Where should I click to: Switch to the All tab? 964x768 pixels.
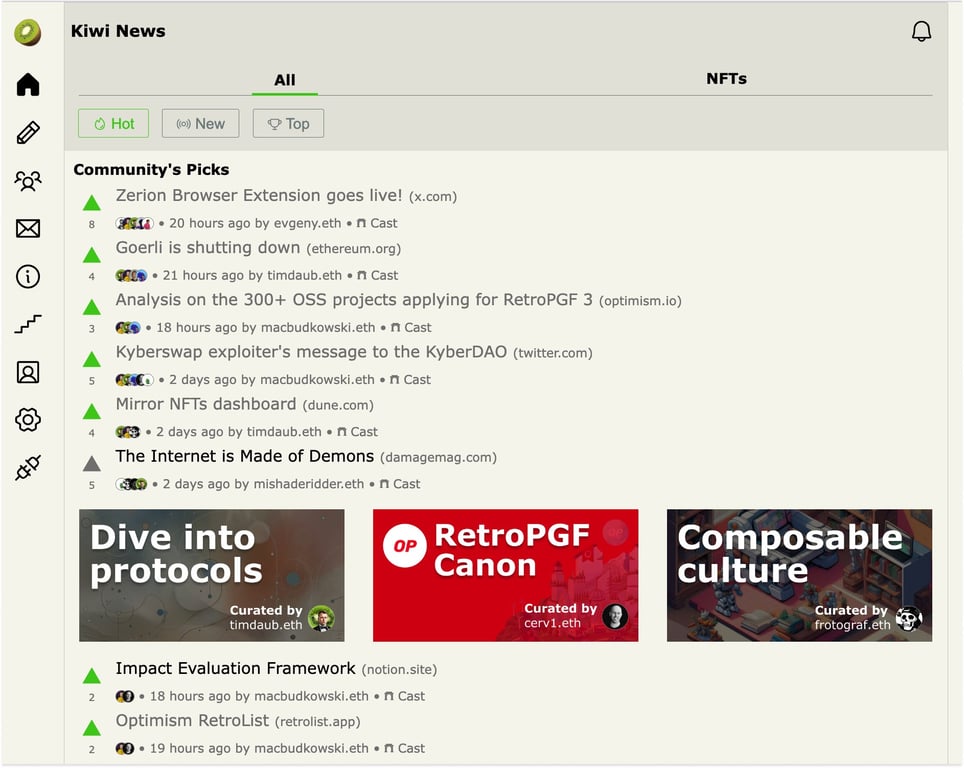tap(285, 80)
